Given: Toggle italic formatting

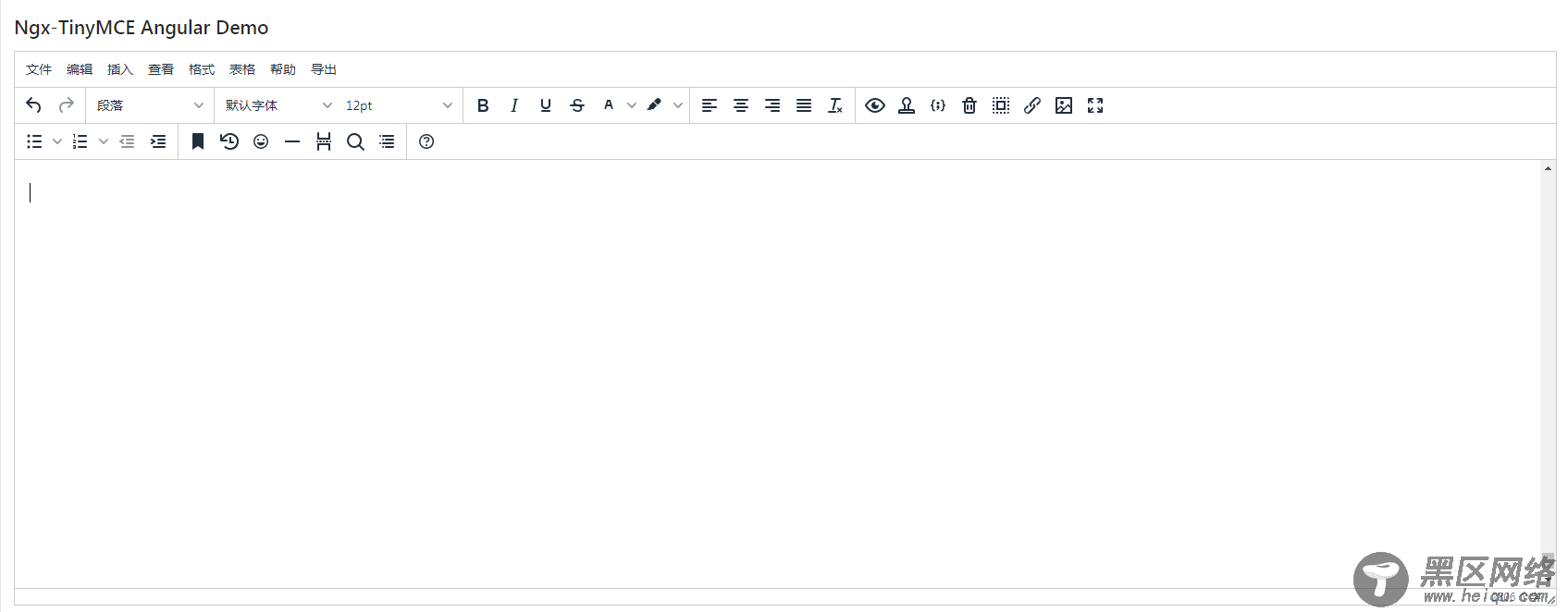Looking at the screenshot, I should (x=514, y=105).
